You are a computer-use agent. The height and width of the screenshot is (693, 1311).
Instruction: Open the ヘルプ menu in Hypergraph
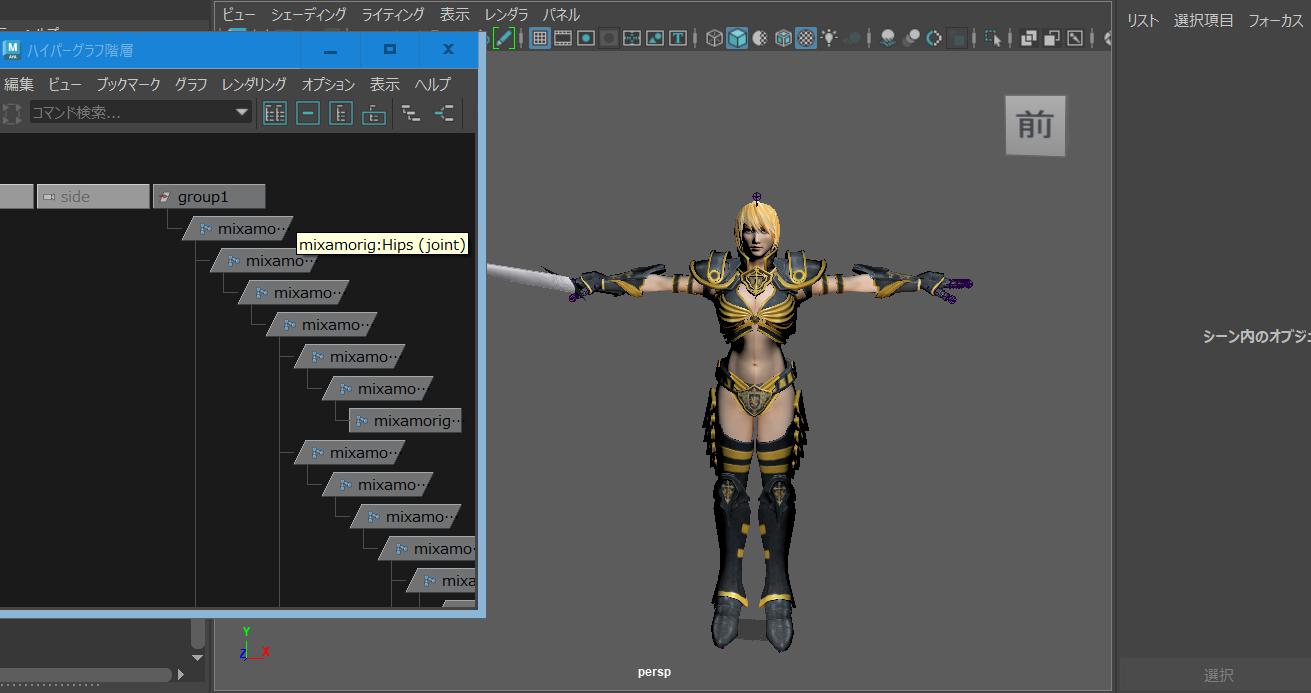click(433, 84)
